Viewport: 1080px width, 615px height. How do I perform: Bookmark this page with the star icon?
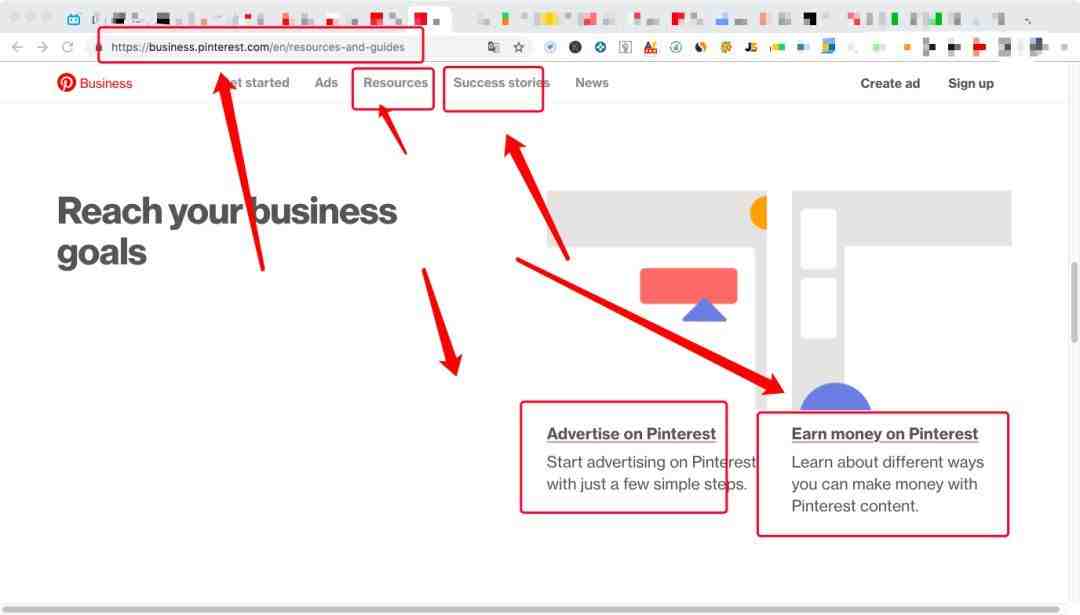[x=519, y=47]
